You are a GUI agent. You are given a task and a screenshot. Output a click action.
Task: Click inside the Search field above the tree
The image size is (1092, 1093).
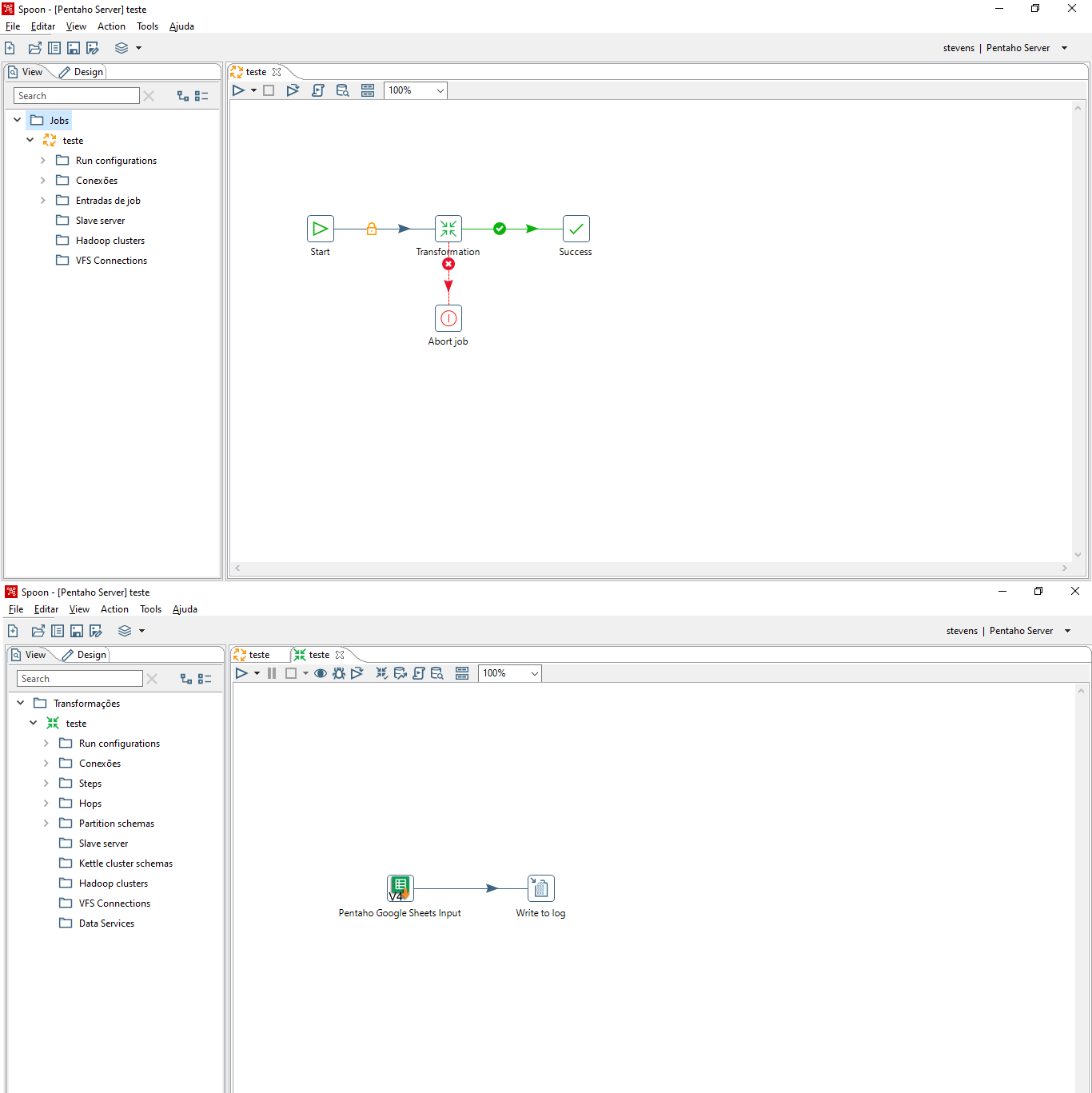click(x=75, y=95)
